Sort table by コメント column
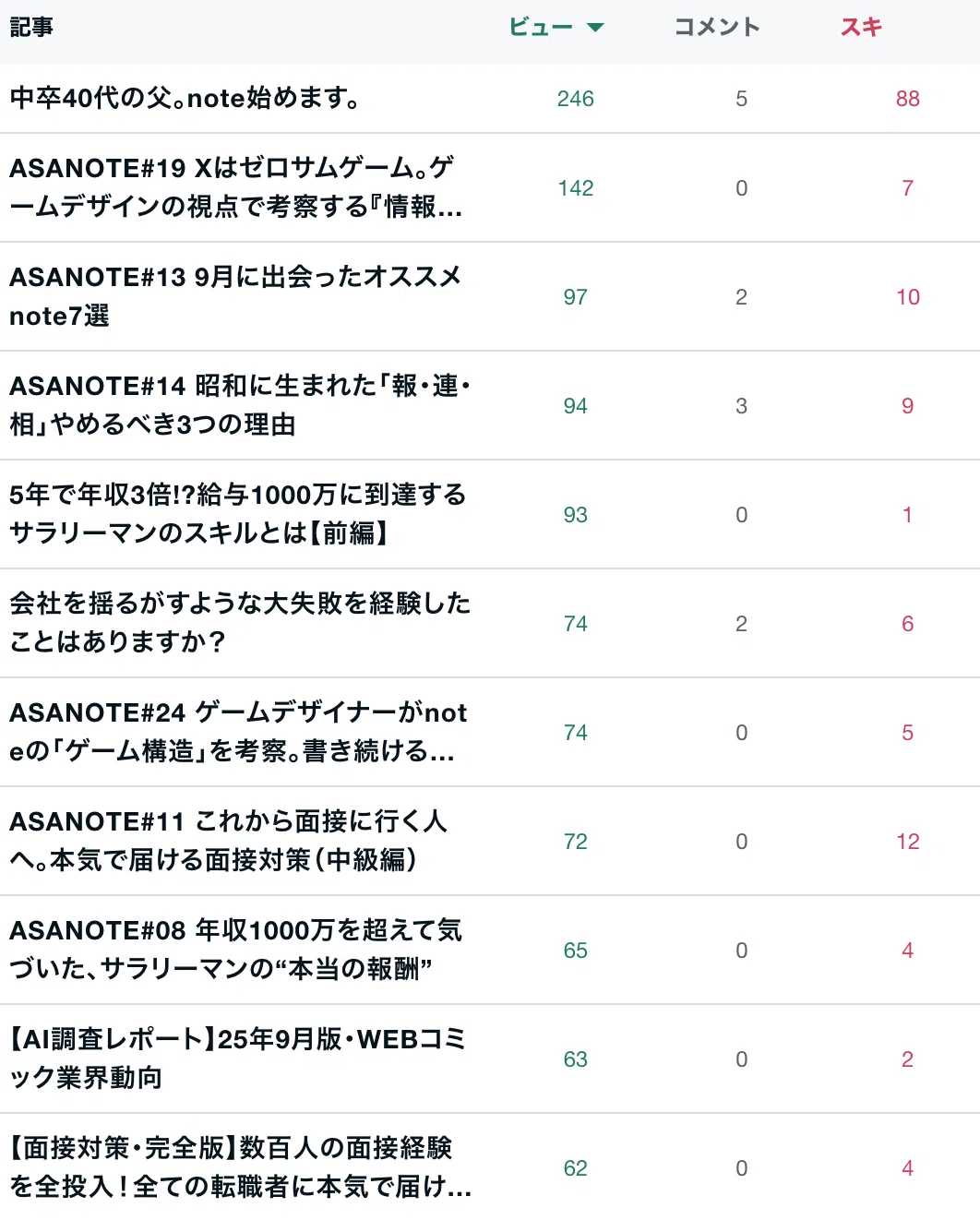The image size is (980, 1220). pos(717,28)
